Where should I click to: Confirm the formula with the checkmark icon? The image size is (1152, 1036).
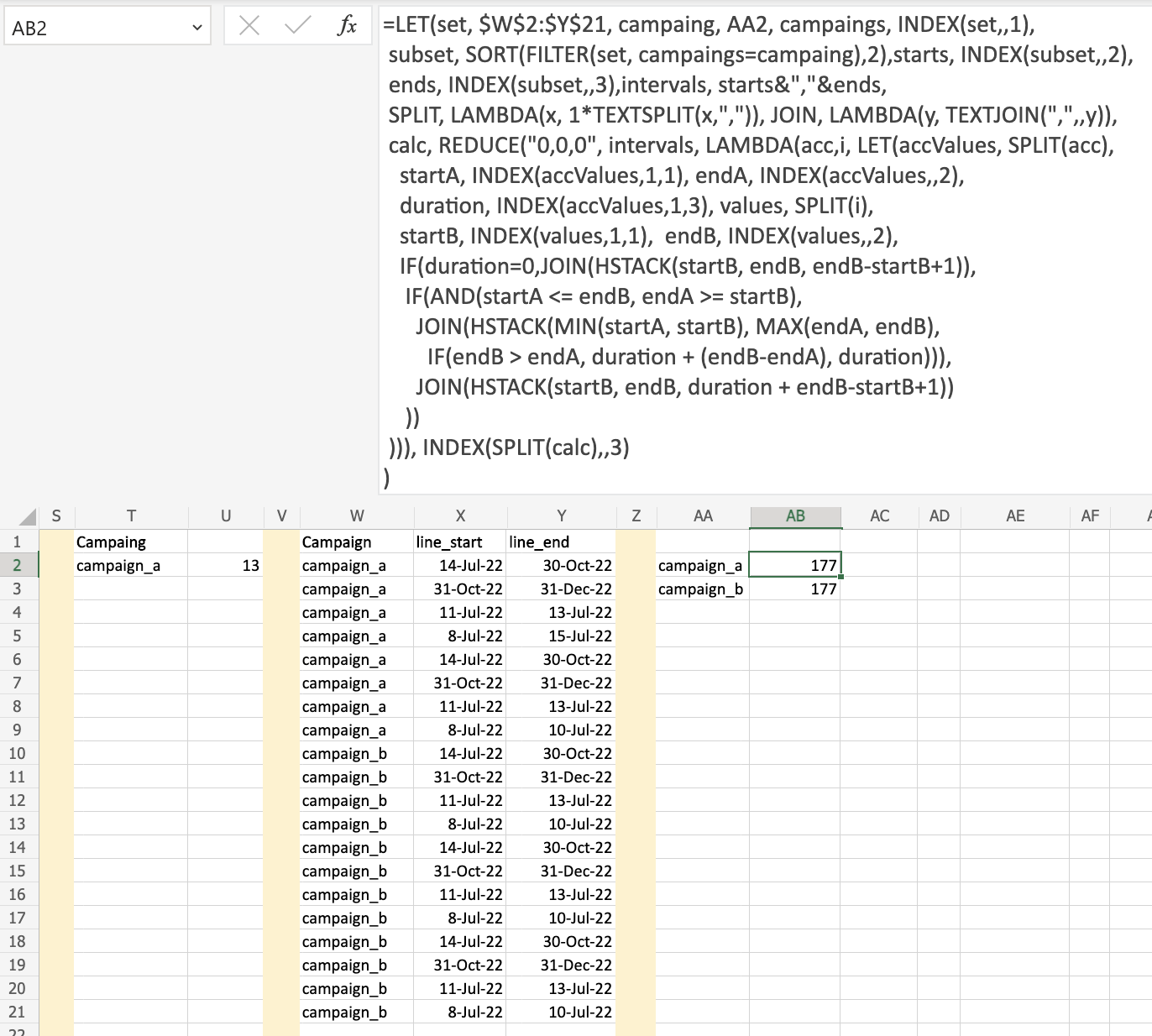coord(297,26)
